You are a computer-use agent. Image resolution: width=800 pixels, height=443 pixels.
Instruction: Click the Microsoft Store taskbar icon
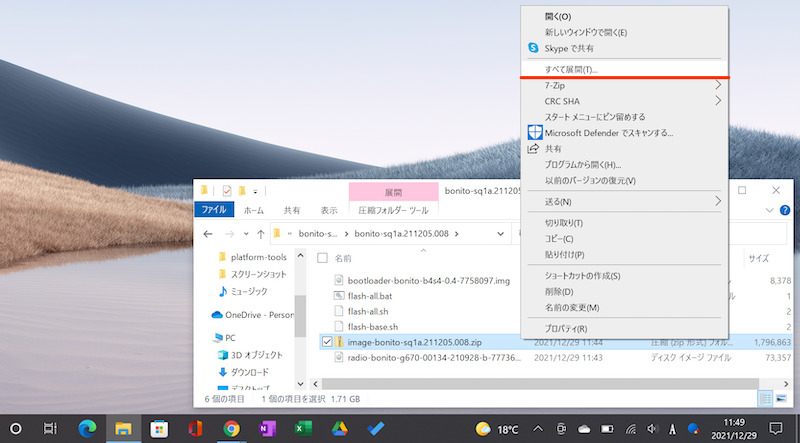click(158, 428)
